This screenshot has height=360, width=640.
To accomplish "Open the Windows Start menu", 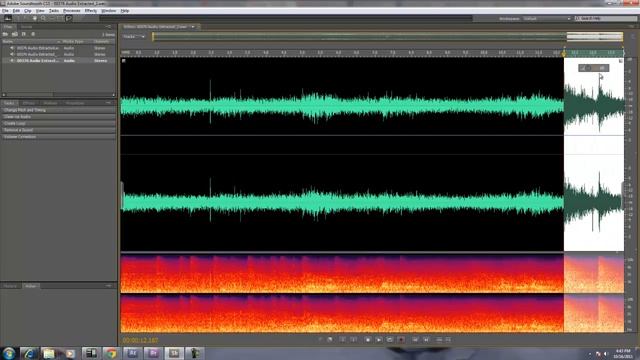I will click(9, 353).
